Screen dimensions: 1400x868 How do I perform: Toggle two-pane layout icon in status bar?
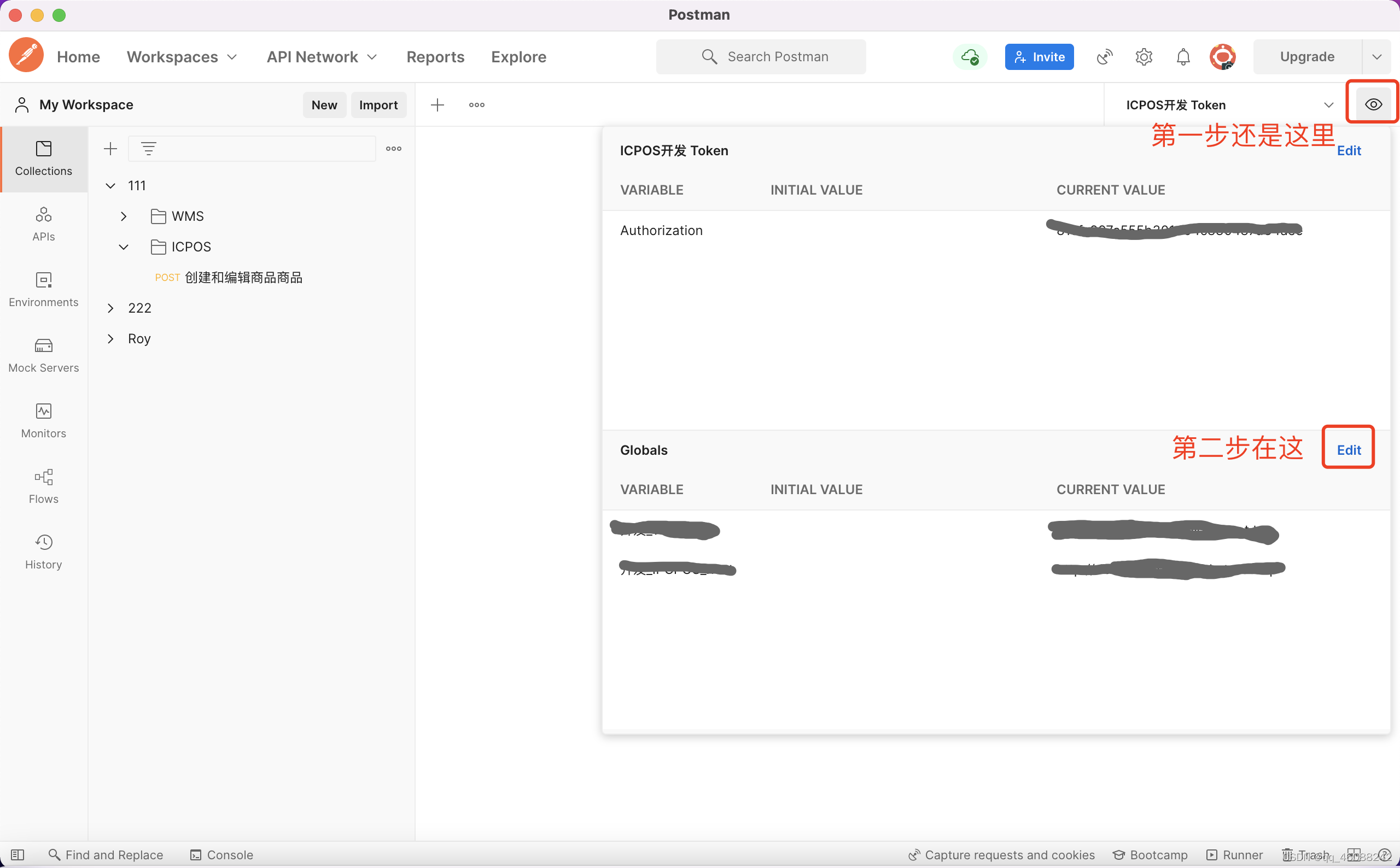[1354, 854]
